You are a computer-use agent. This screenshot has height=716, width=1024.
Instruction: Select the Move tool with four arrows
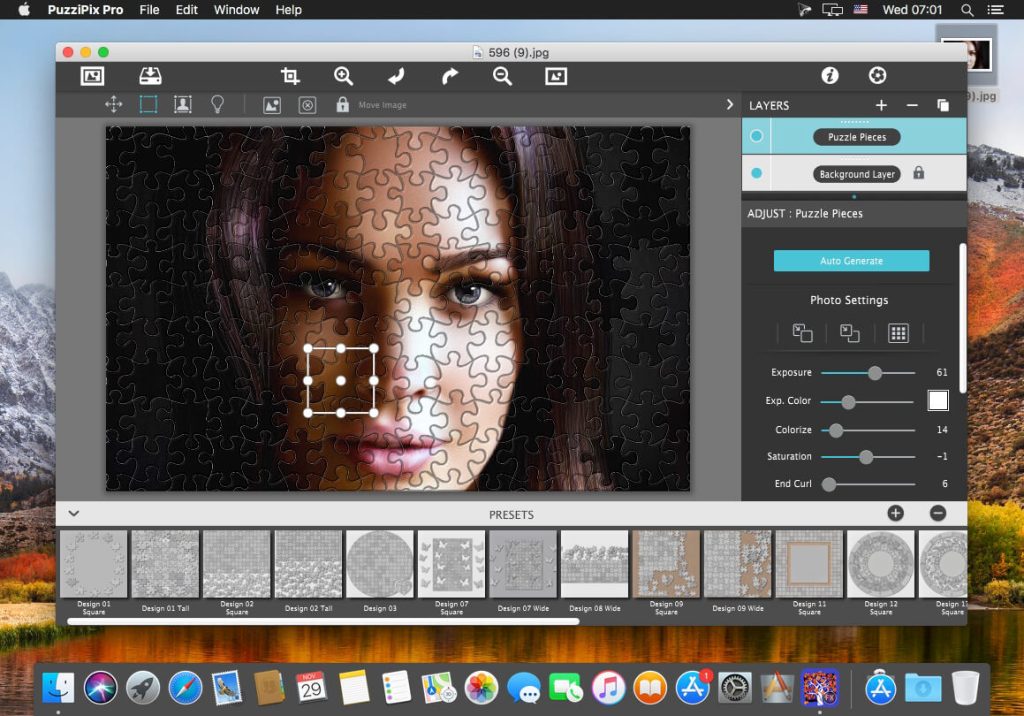point(113,104)
